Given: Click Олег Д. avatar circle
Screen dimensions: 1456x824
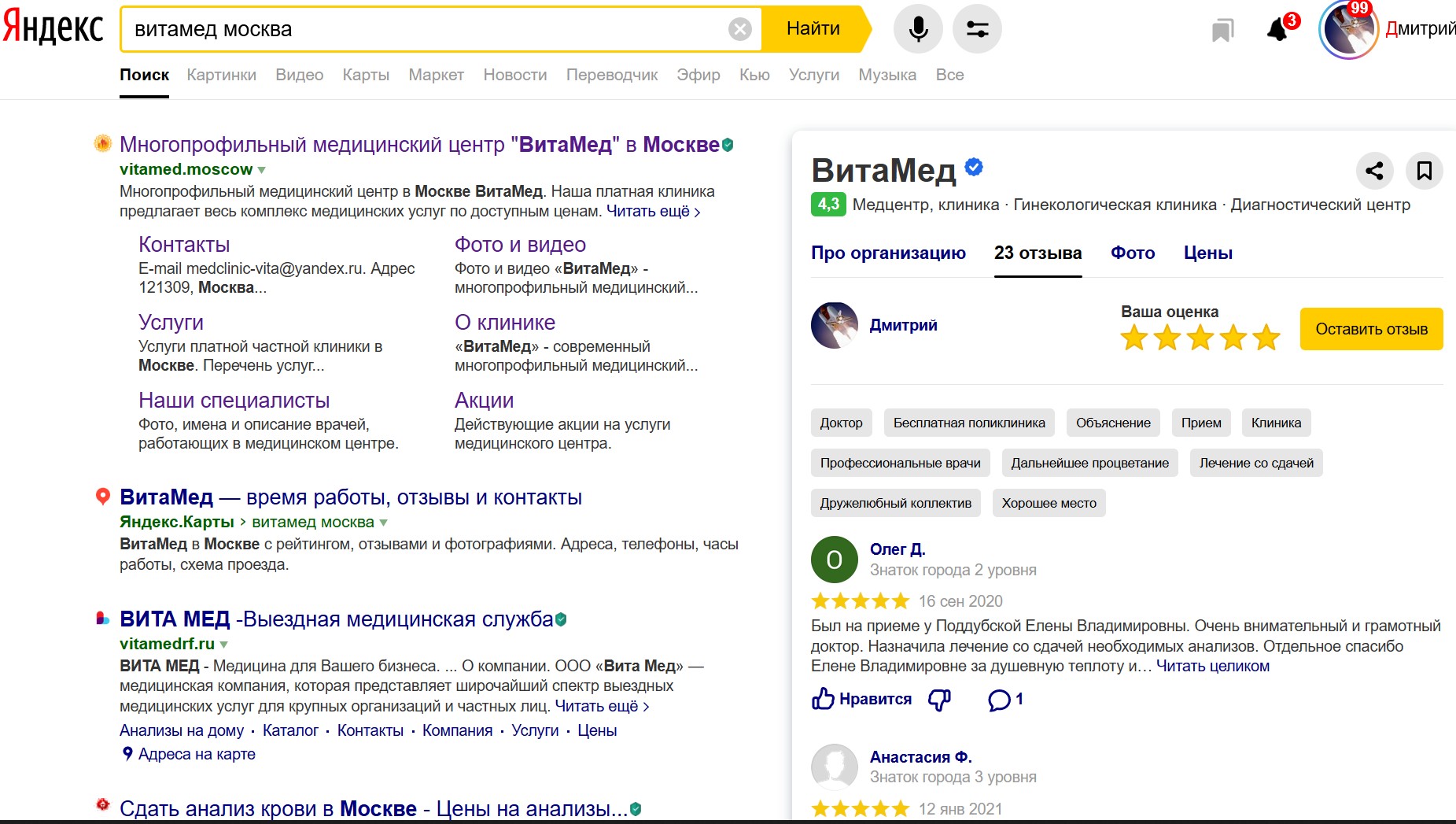Looking at the screenshot, I should click(x=835, y=560).
